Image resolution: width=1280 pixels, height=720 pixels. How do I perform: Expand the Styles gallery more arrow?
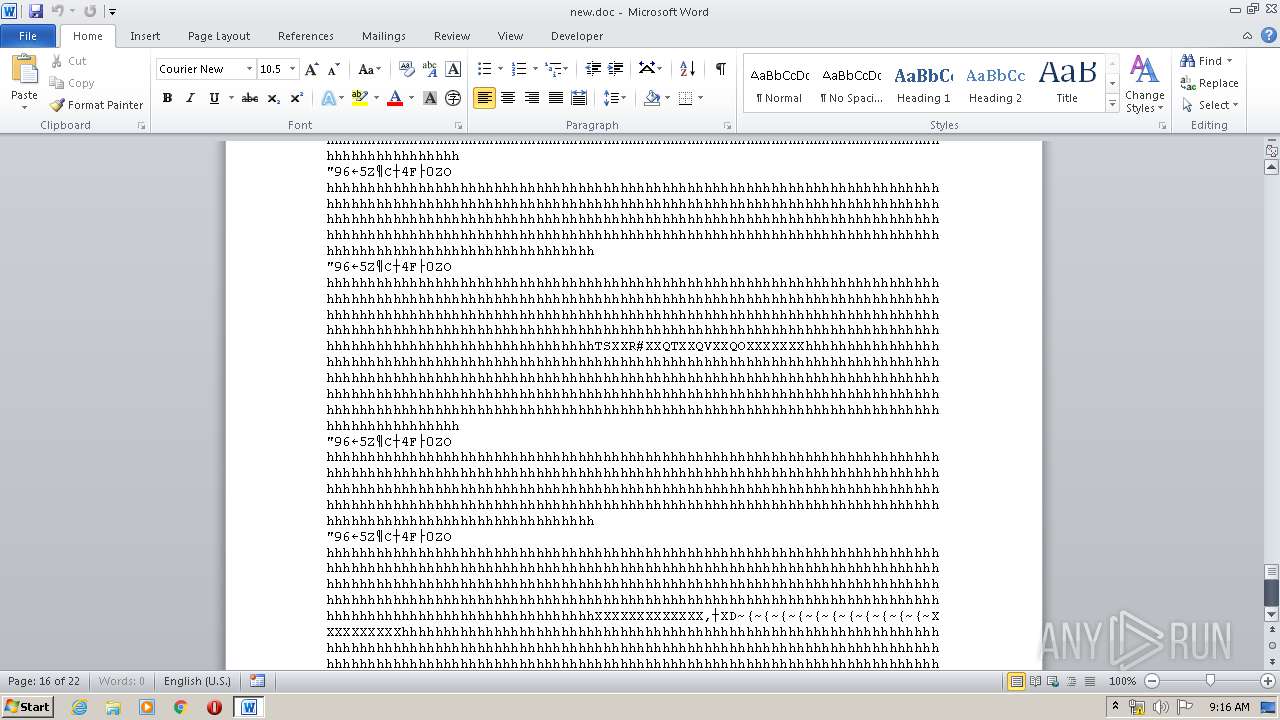[x=1112, y=104]
